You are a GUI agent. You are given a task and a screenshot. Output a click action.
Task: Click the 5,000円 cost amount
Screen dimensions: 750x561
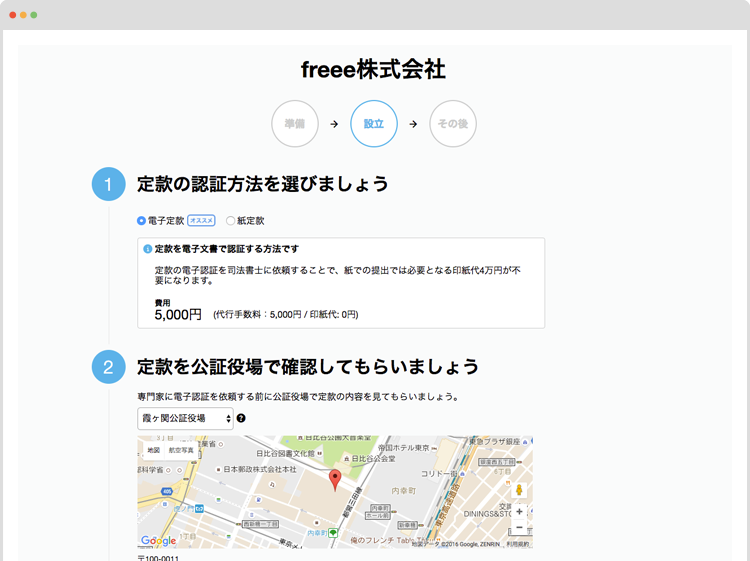pos(178,315)
